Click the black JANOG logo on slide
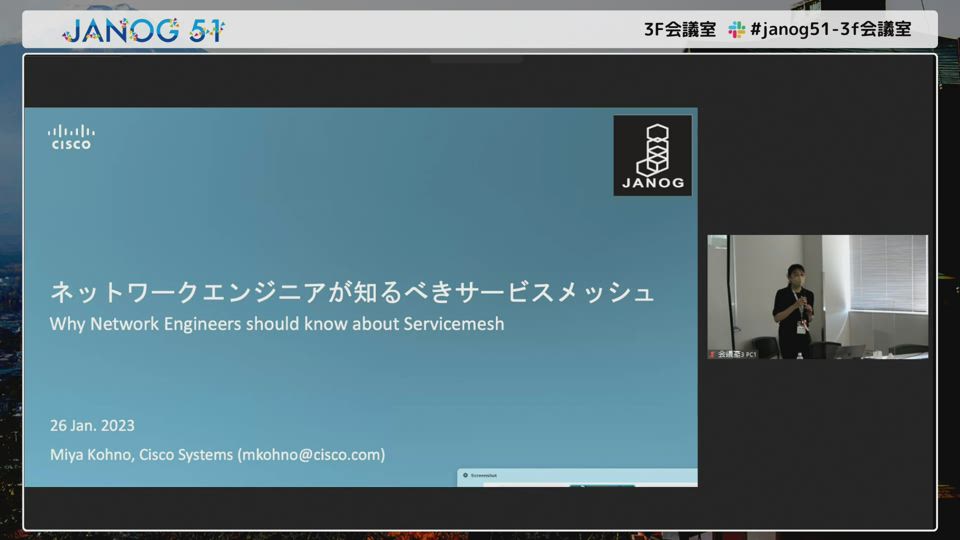The width and height of the screenshot is (960, 540). (652, 155)
